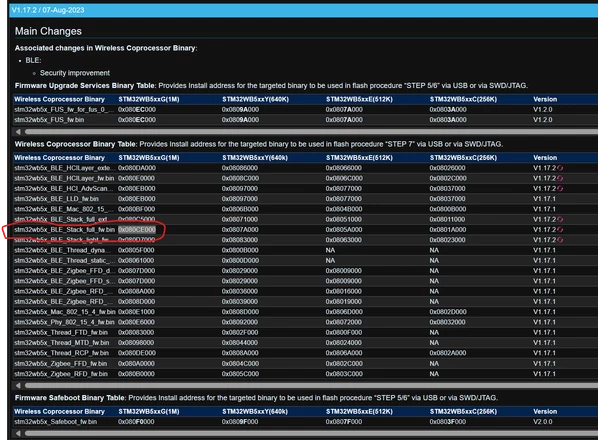Click the Version column header of the FUS table
The image size is (598, 440).
pos(545,99)
